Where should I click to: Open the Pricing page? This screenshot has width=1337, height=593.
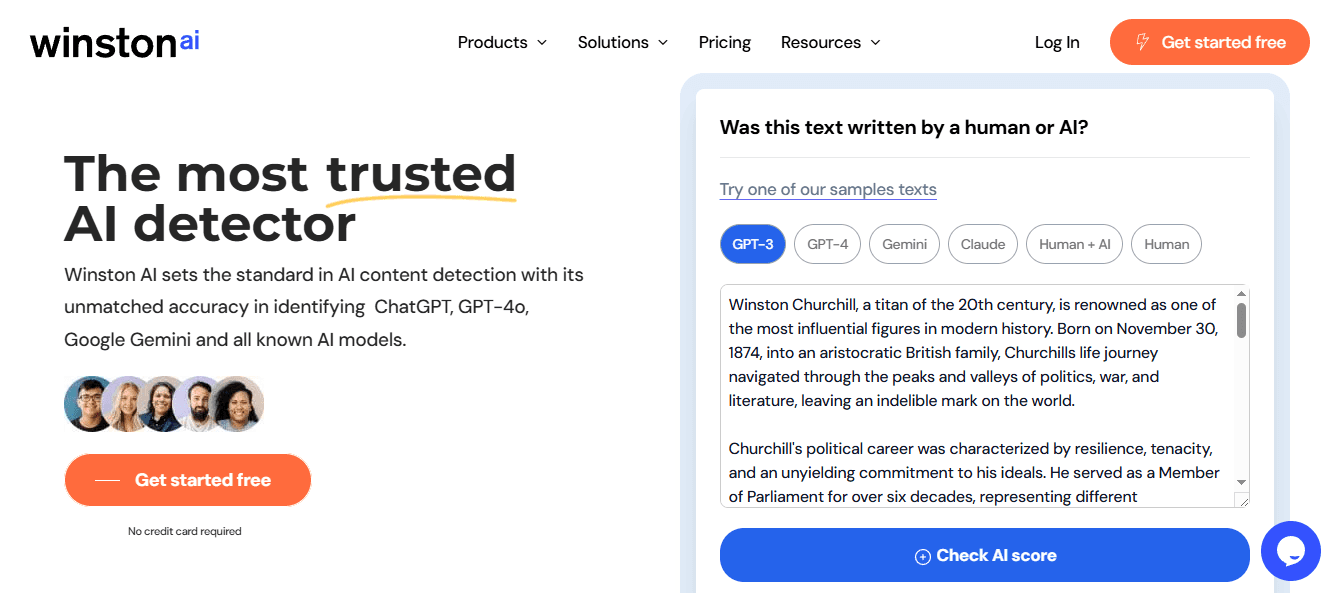coord(725,42)
